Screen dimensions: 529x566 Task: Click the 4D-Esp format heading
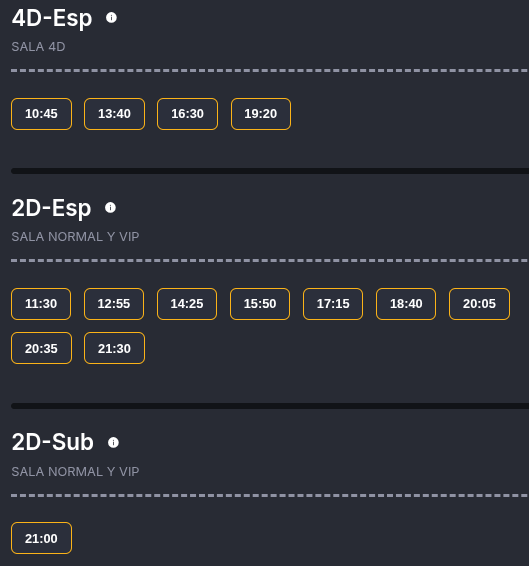(x=52, y=18)
